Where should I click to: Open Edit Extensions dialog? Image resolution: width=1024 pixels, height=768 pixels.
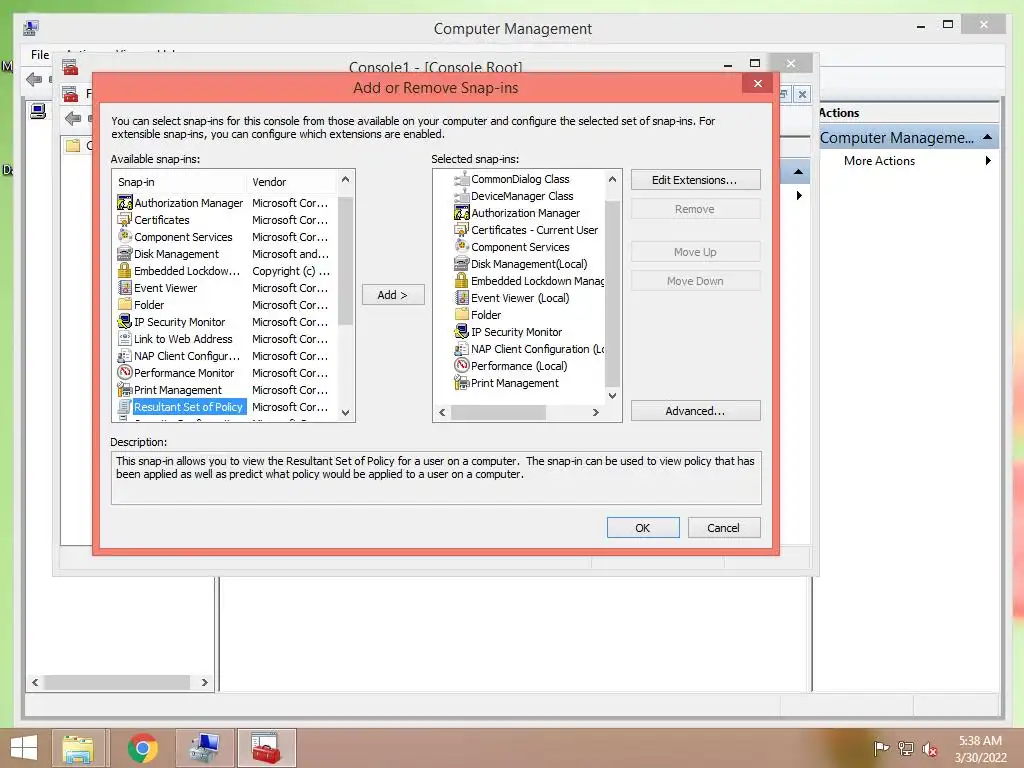(696, 180)
